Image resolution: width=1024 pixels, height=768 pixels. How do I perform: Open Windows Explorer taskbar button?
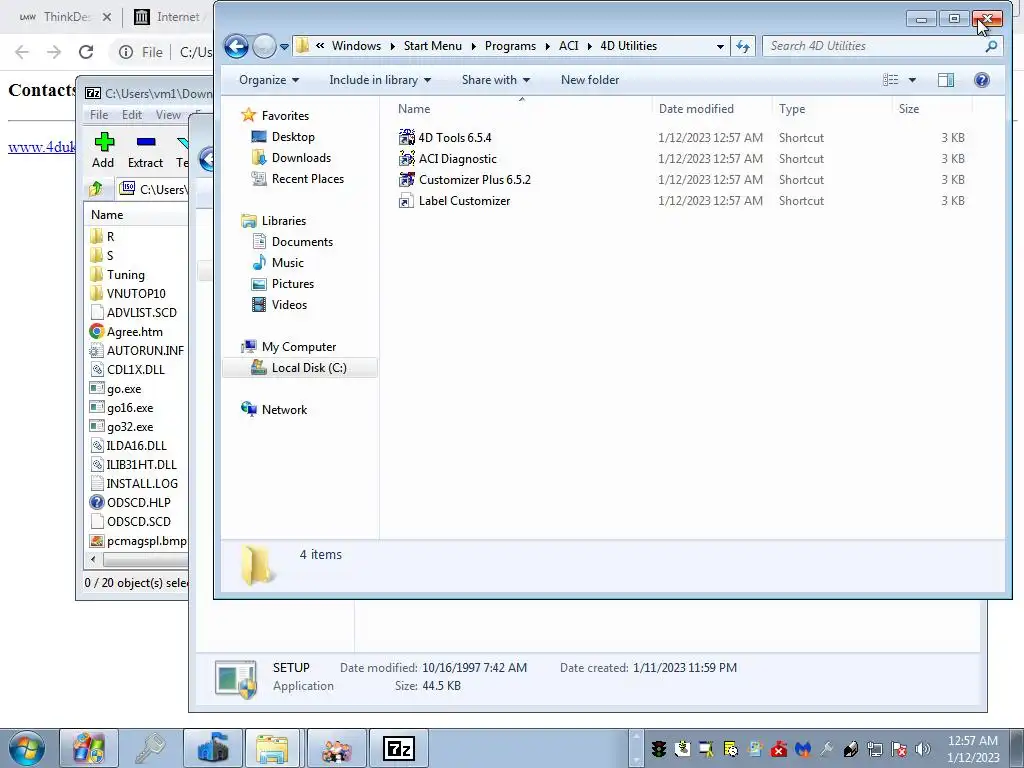point(272,748)
